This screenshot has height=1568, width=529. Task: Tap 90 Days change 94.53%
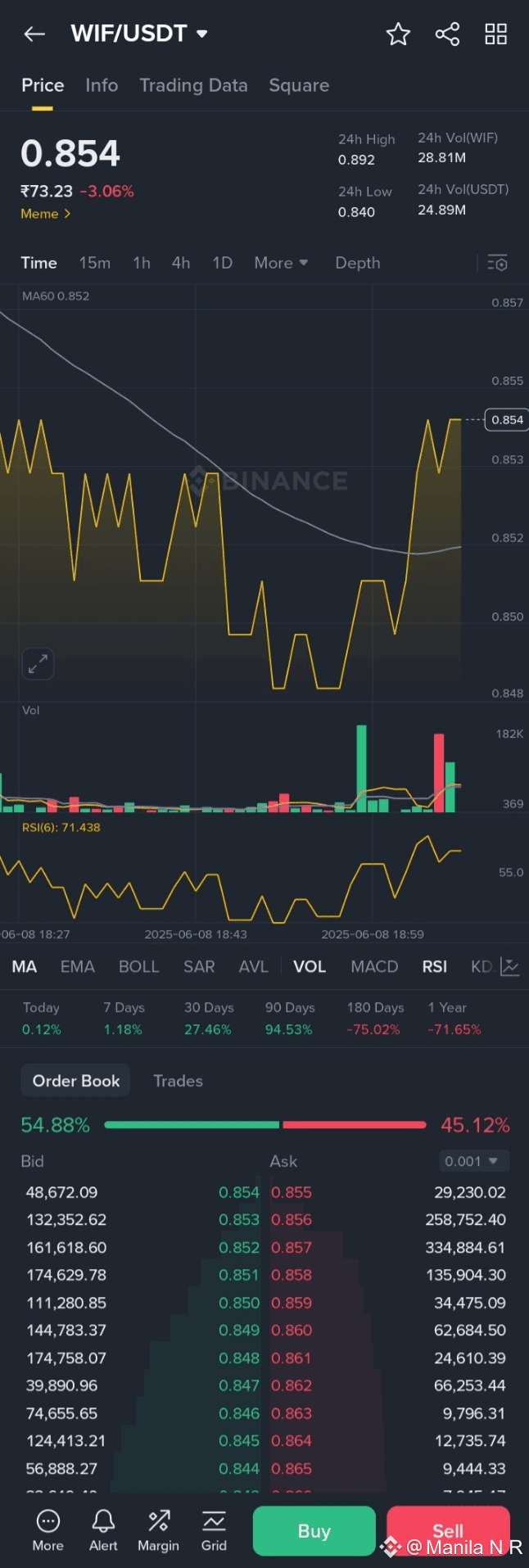289,1030
